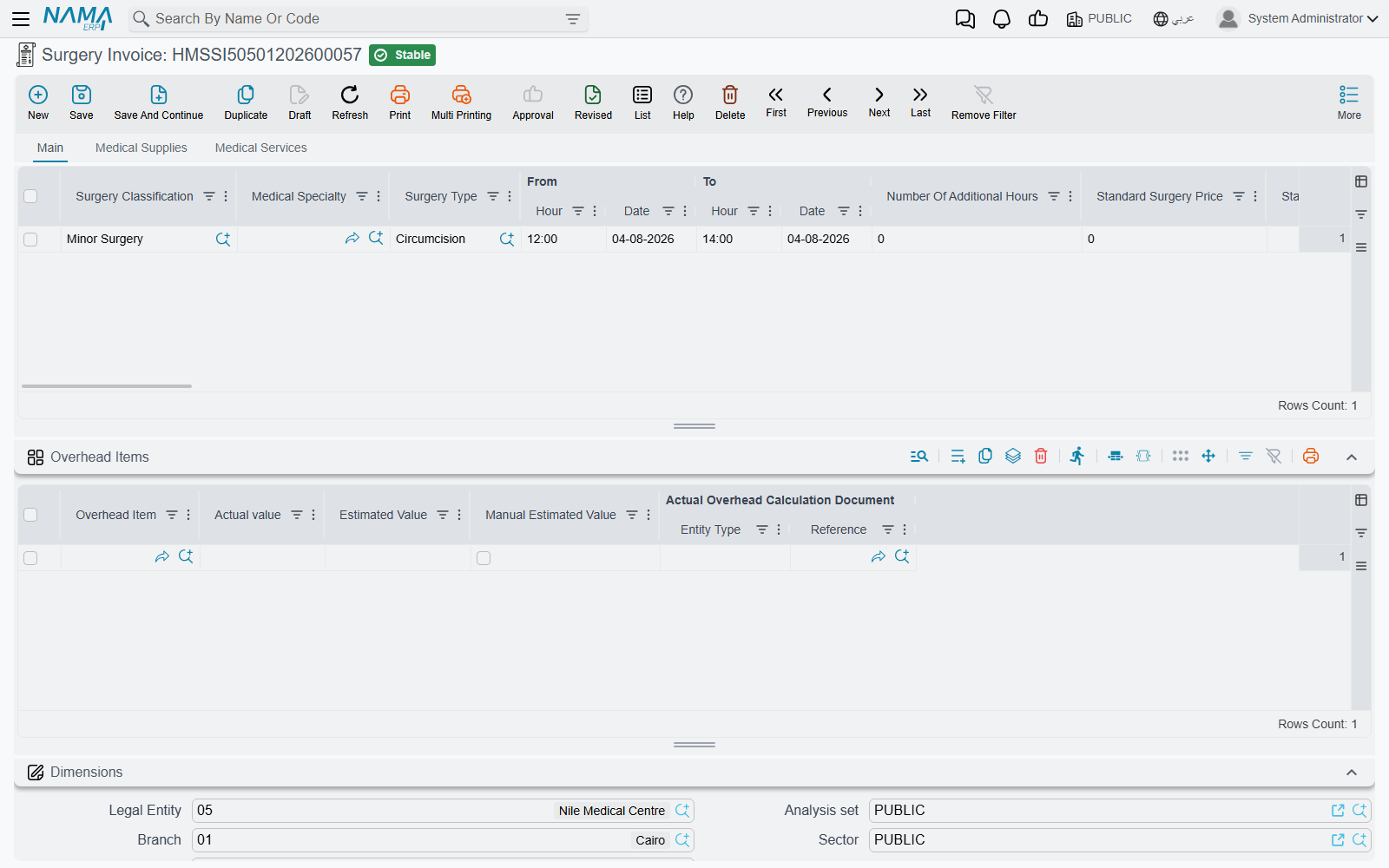Click the Save And Continue button
Viewport: 1389px width, 868px height.
[159, 102]
